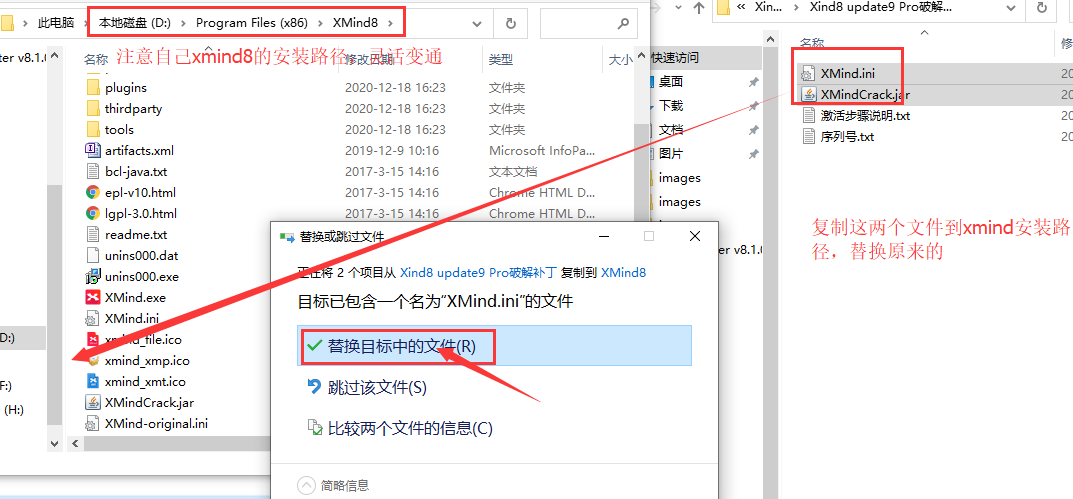
Task: Open the address history dropdown in XMind8 window
Action: click(x=477, y=23)
